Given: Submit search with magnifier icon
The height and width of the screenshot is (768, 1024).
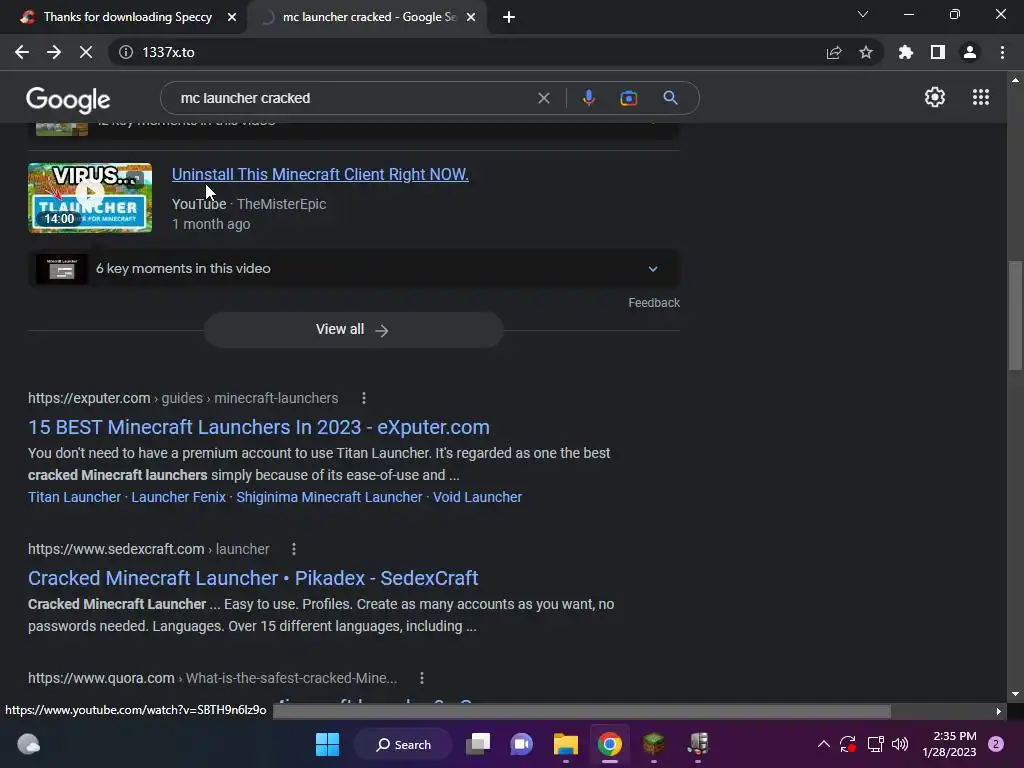Looking at the screenshot, I should click(x=670, y=98).
